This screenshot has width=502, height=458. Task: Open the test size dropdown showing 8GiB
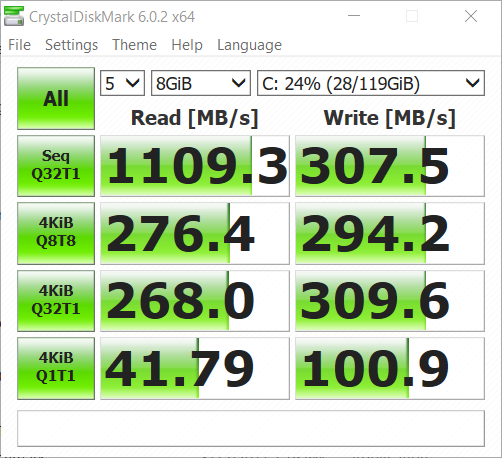(x=201, y=83)
